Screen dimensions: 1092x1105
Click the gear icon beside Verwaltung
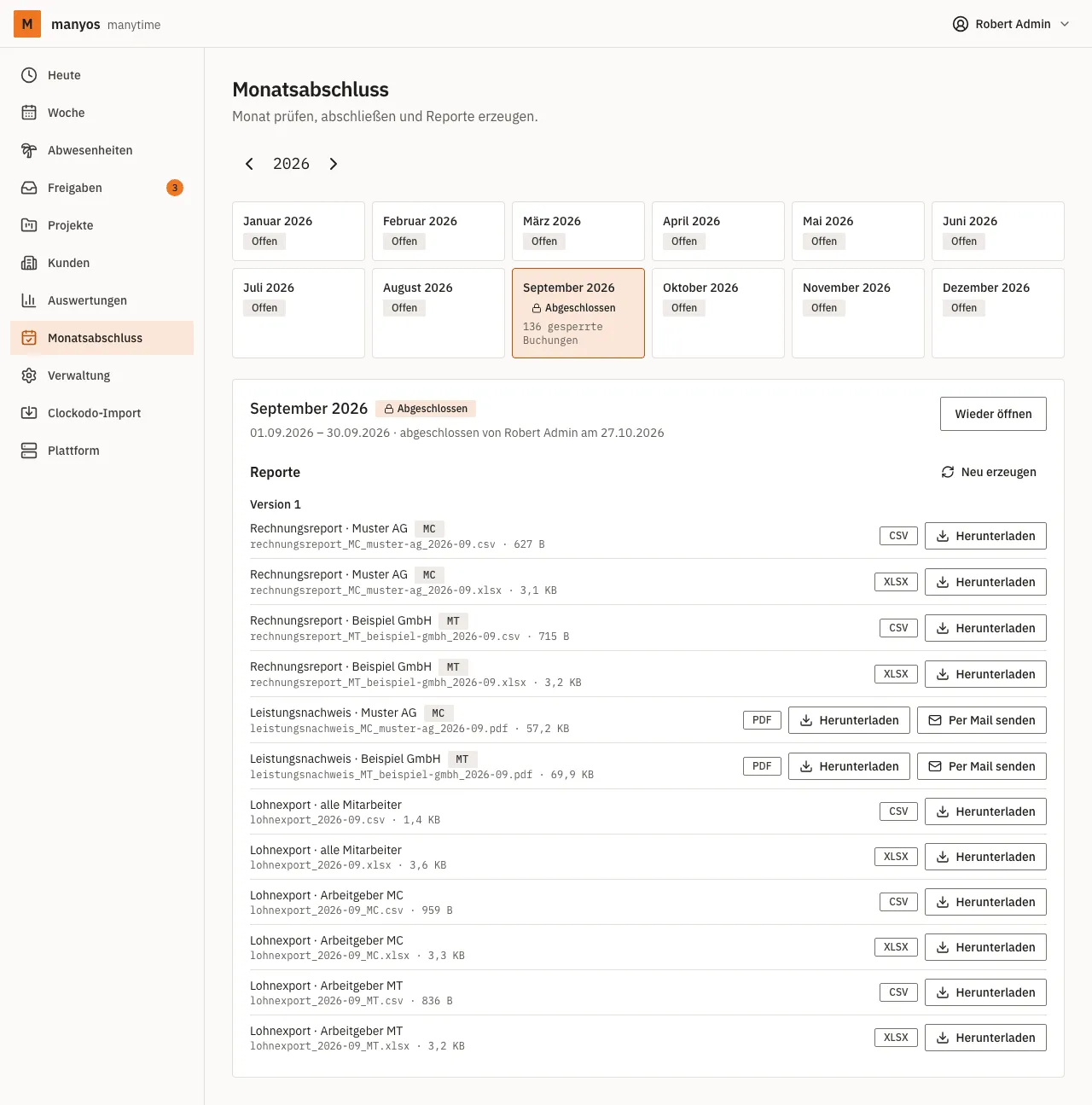(29, 375)
